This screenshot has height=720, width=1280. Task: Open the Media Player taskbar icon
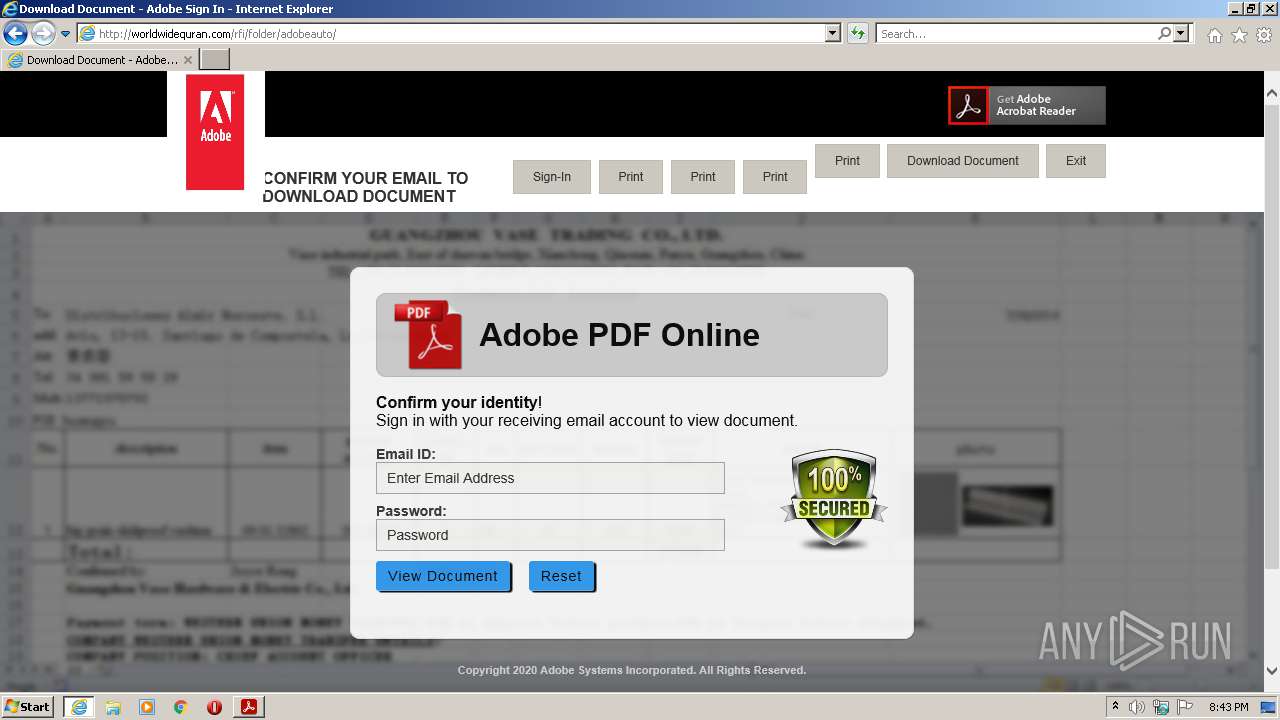coord(147,707)
